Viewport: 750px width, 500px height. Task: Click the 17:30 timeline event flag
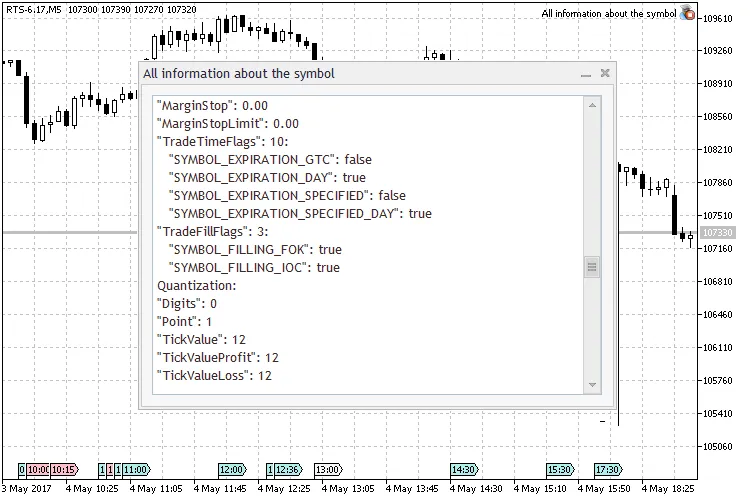click(607, 469)
